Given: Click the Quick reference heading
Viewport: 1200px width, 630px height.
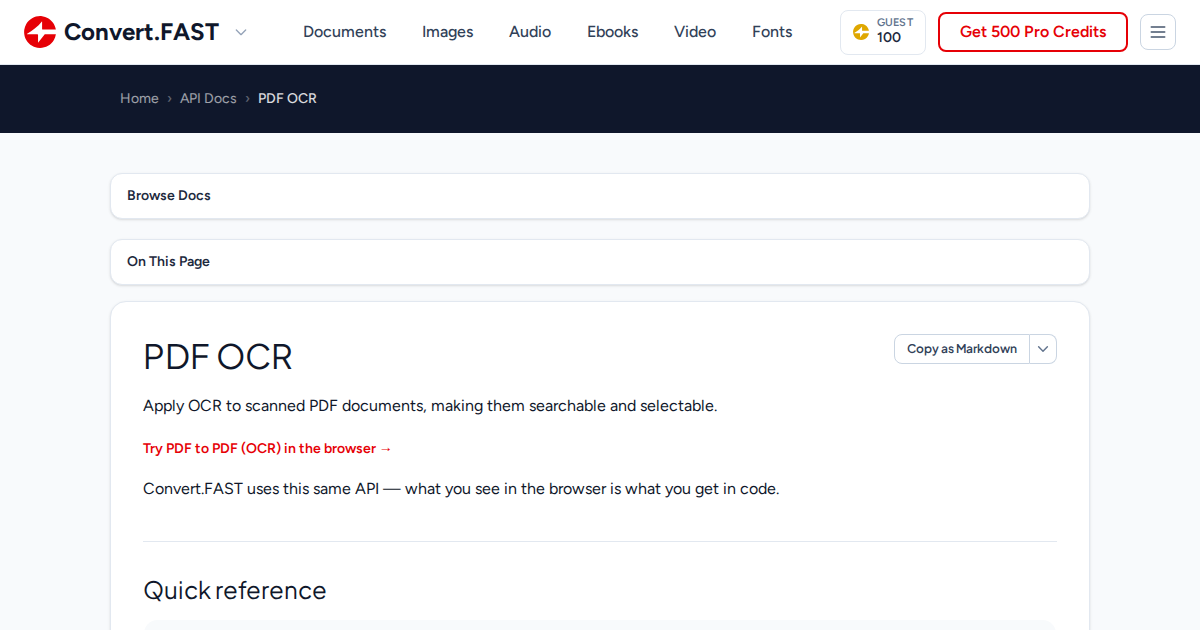Looking at the screenshot, I should coord(235,590).
